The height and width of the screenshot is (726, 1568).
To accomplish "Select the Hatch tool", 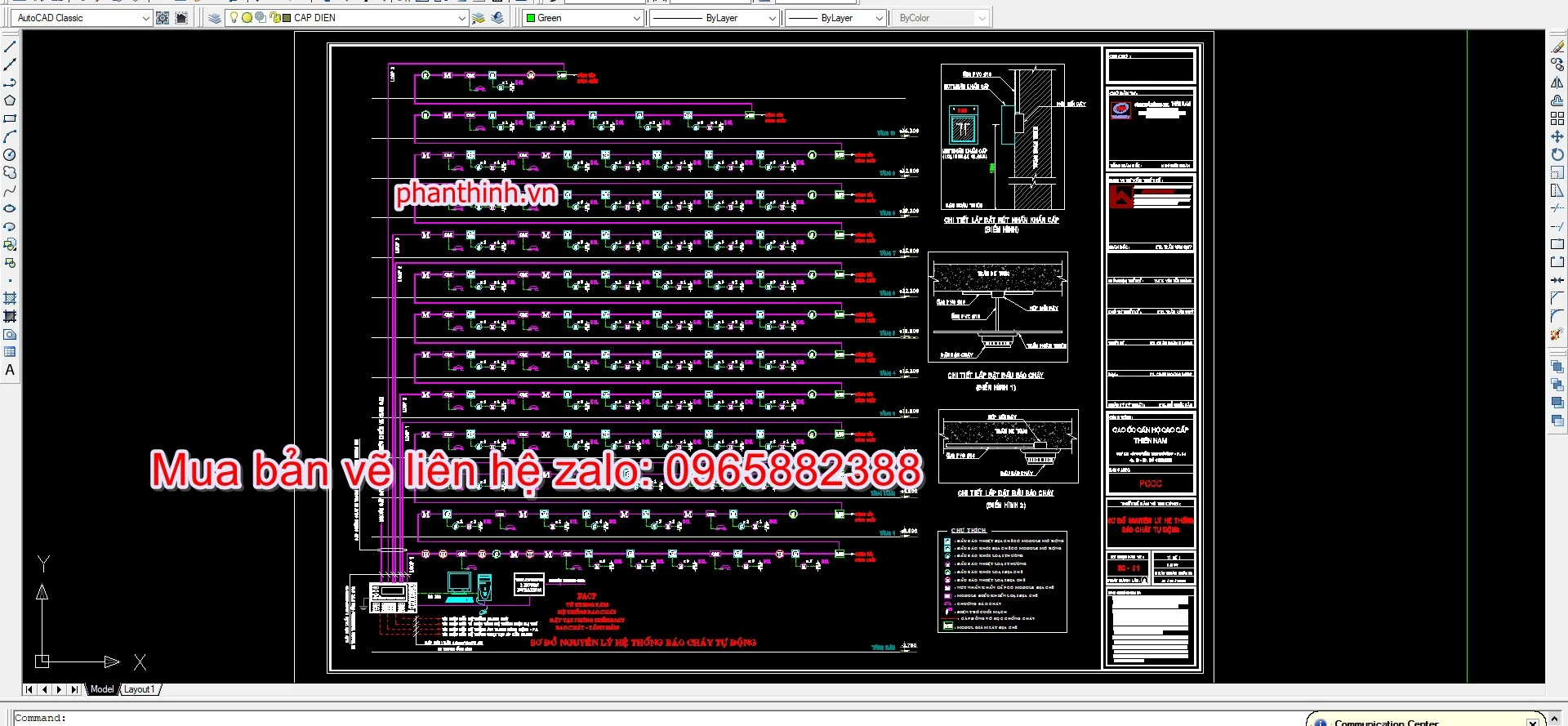I will pyautogui.click(x=10, y=298).
